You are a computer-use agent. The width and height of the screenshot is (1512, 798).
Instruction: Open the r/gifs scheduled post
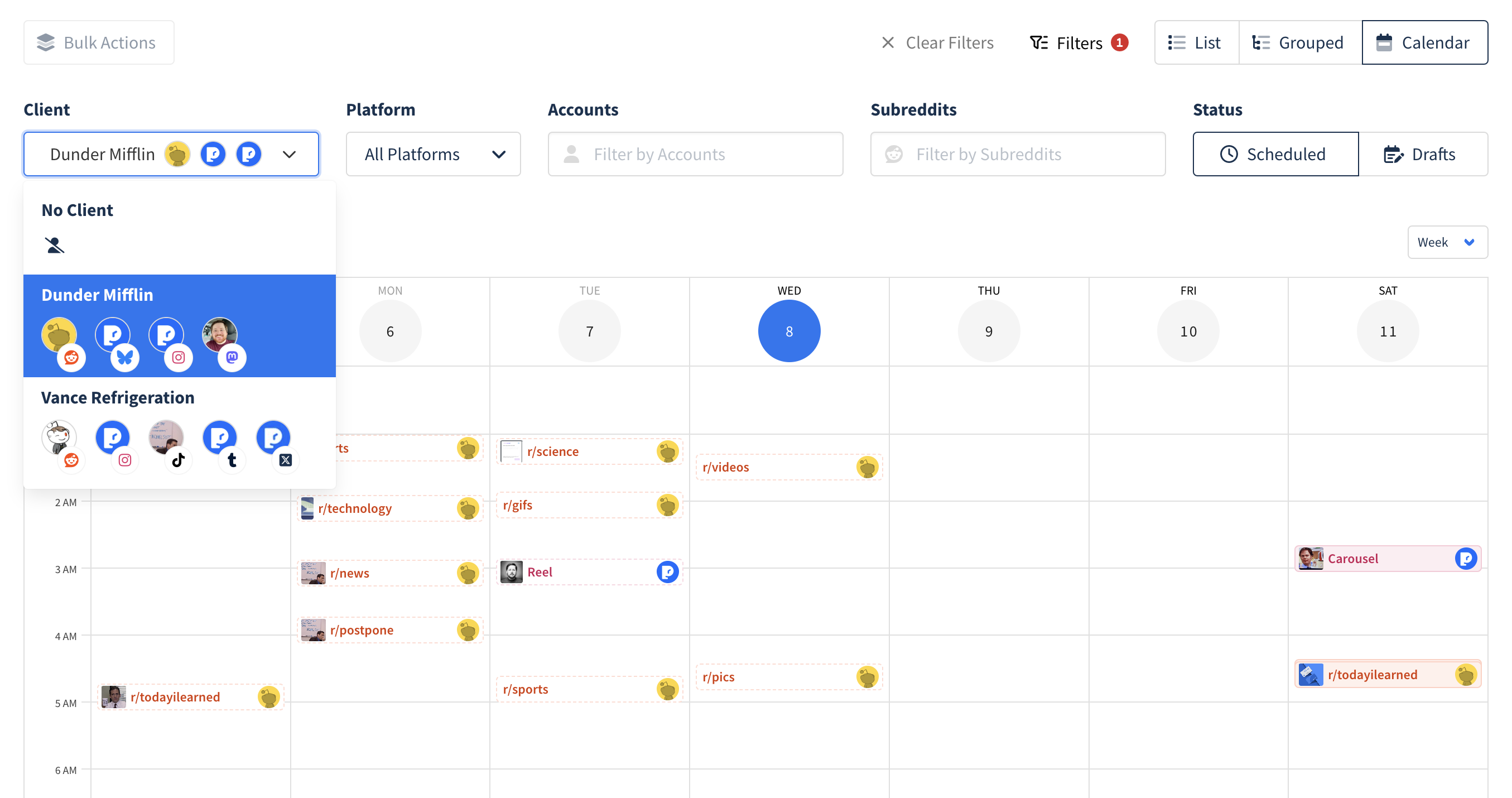click(x=590, y=505)
